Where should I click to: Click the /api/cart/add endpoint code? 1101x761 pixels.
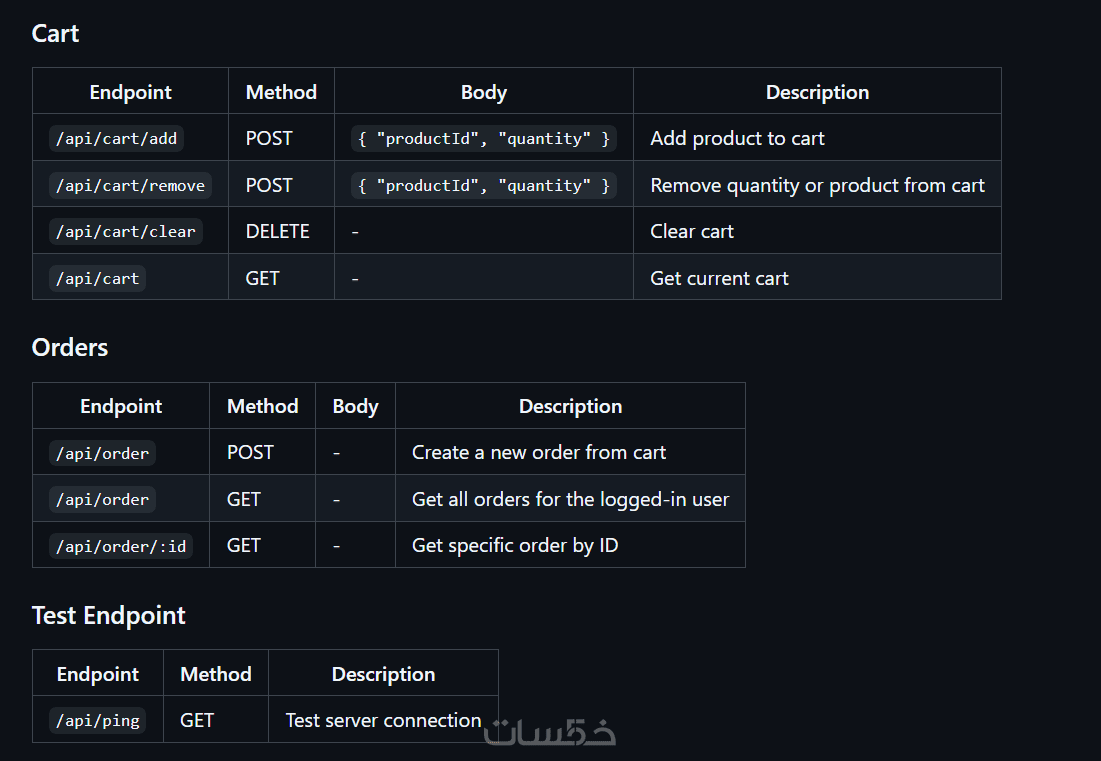[116, 139]
